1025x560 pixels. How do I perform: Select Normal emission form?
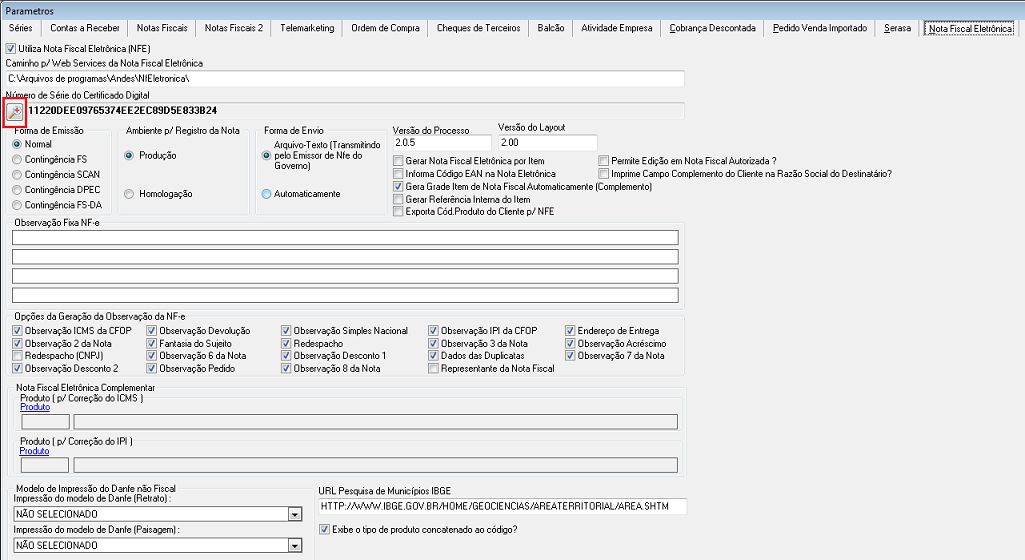coord(17,144)
